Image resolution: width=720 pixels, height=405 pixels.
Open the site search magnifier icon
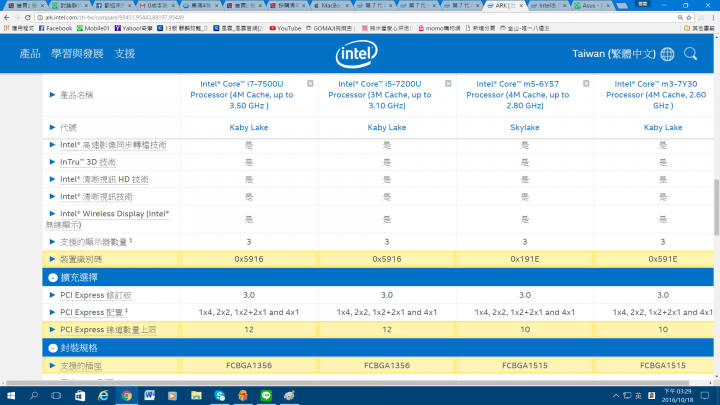pyautogui.click(x=690, y=54)
